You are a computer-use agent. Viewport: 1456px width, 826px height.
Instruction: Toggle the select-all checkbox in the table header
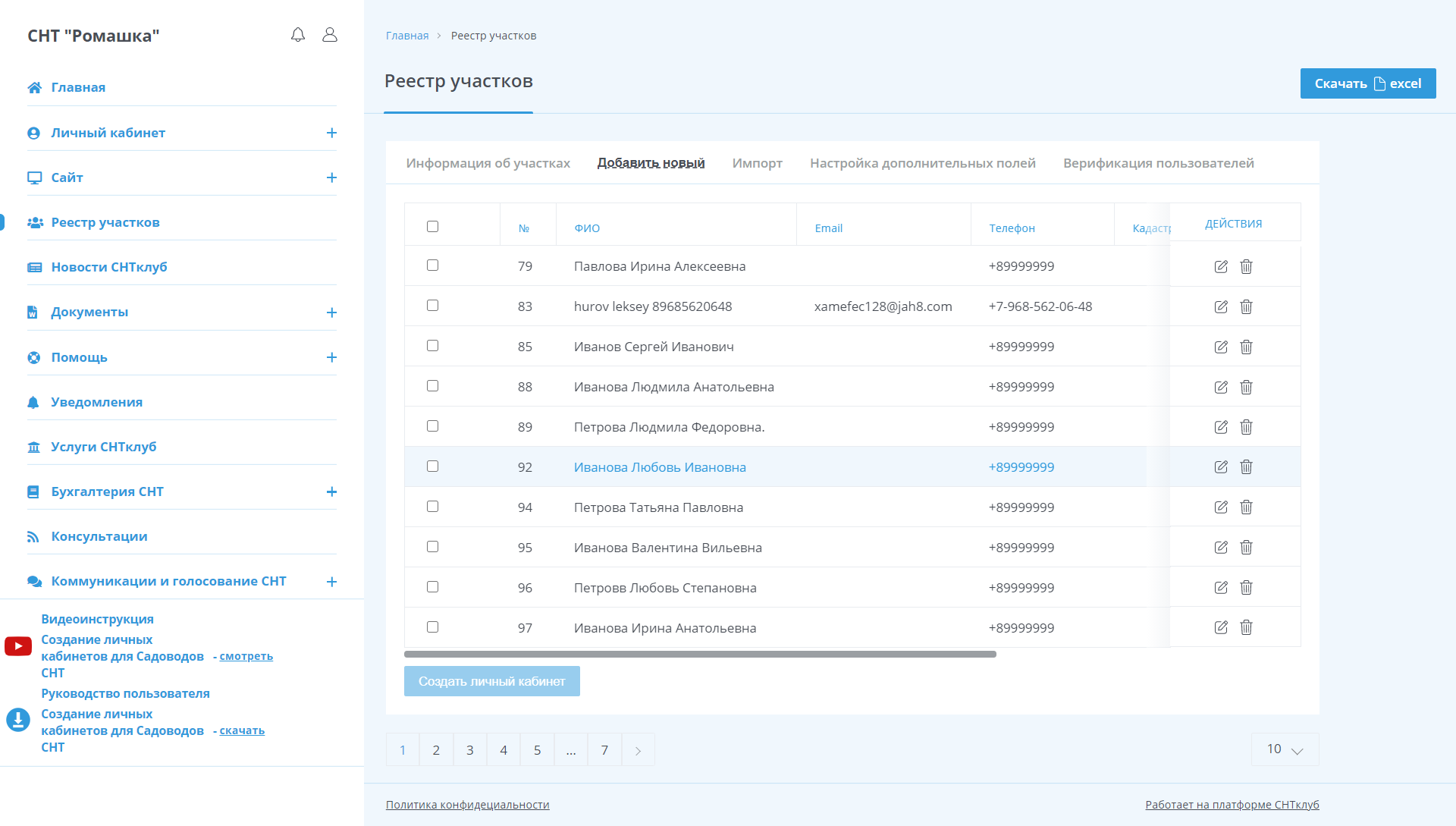432,226
